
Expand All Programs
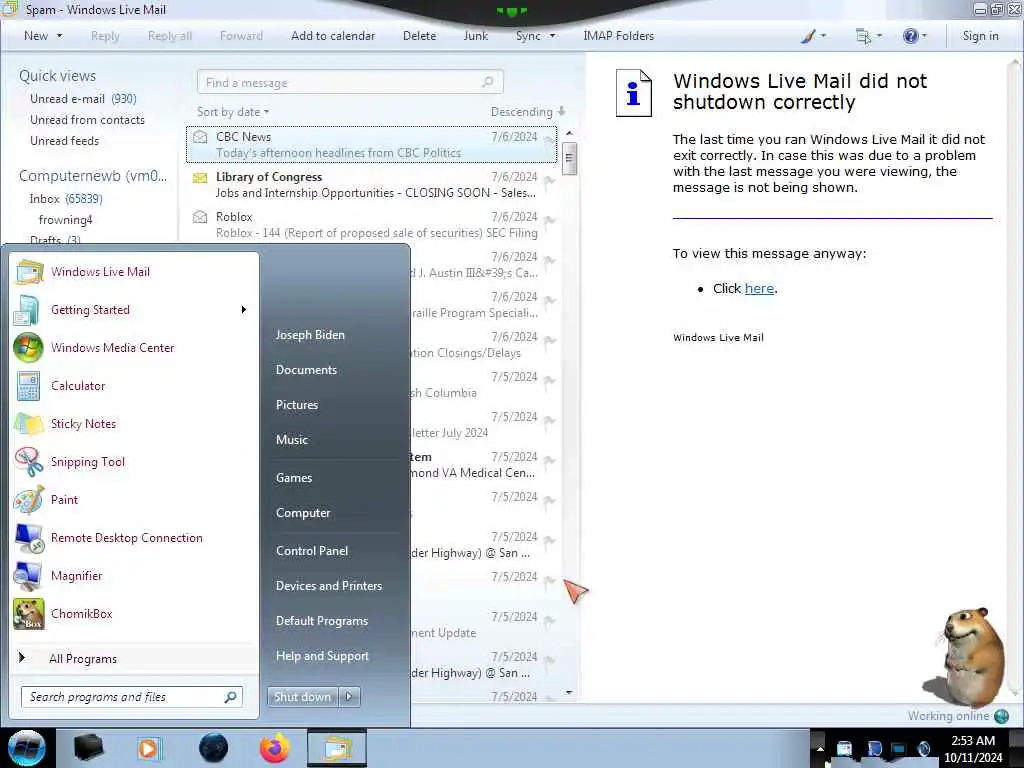[x=82, y=658]
